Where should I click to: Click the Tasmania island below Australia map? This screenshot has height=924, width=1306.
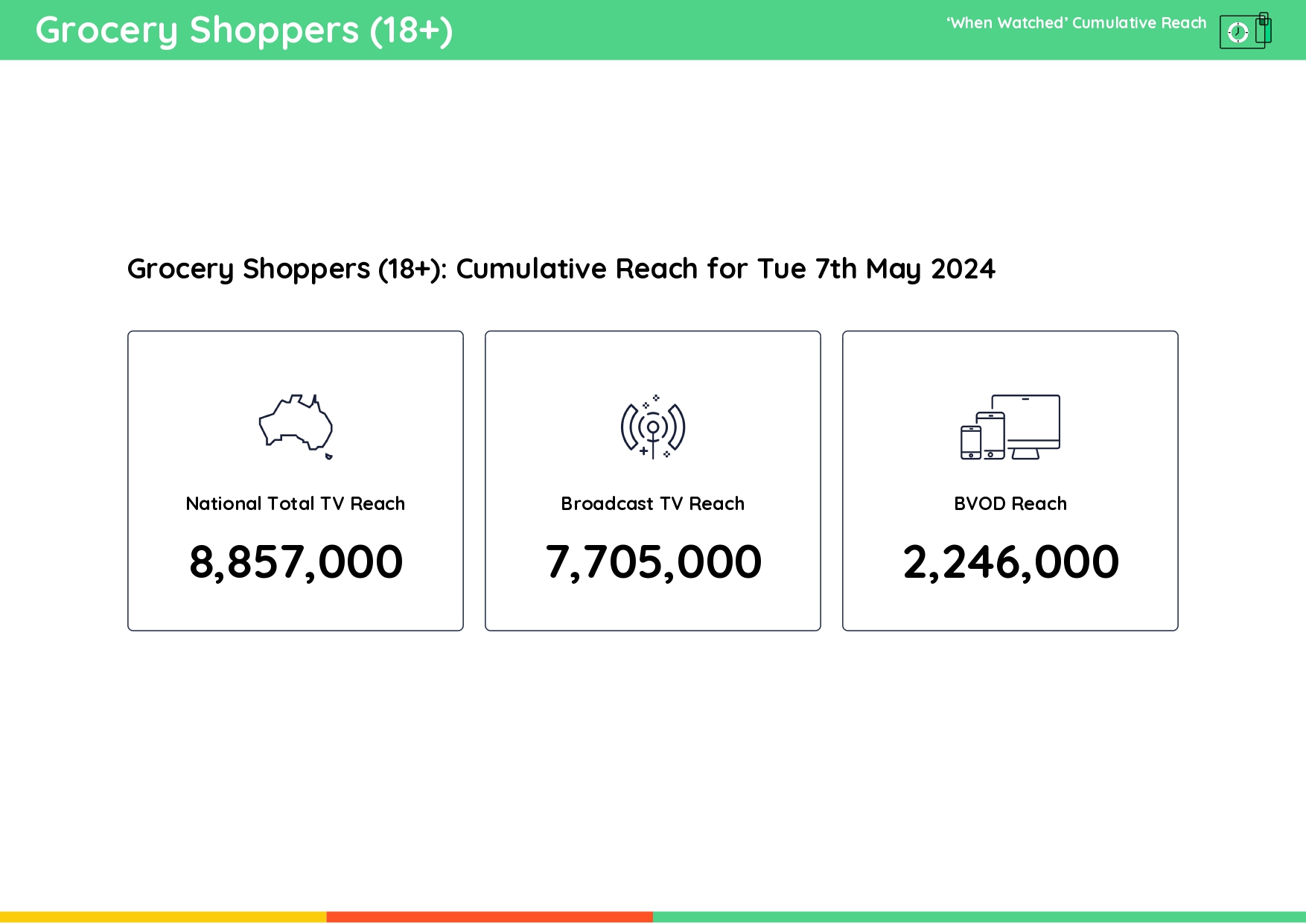[328, 456]
